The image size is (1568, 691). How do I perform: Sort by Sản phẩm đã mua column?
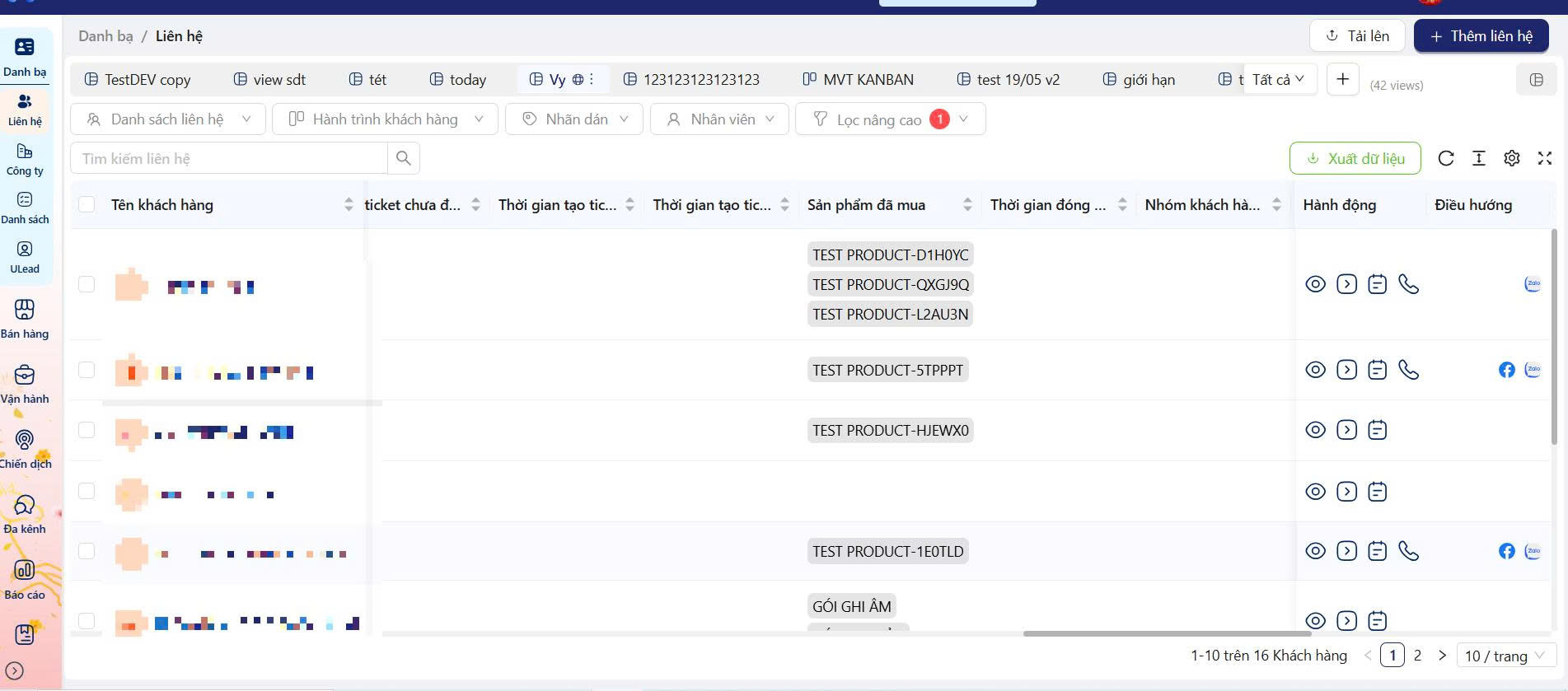(x=967, y=204)
